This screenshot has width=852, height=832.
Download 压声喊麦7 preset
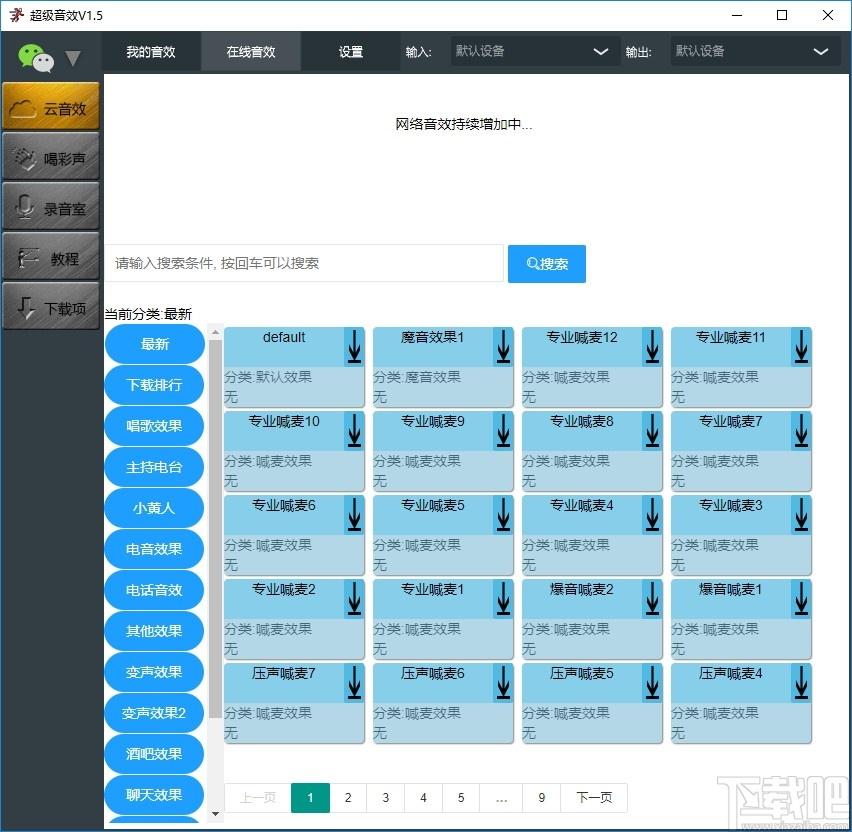(354, 683)
